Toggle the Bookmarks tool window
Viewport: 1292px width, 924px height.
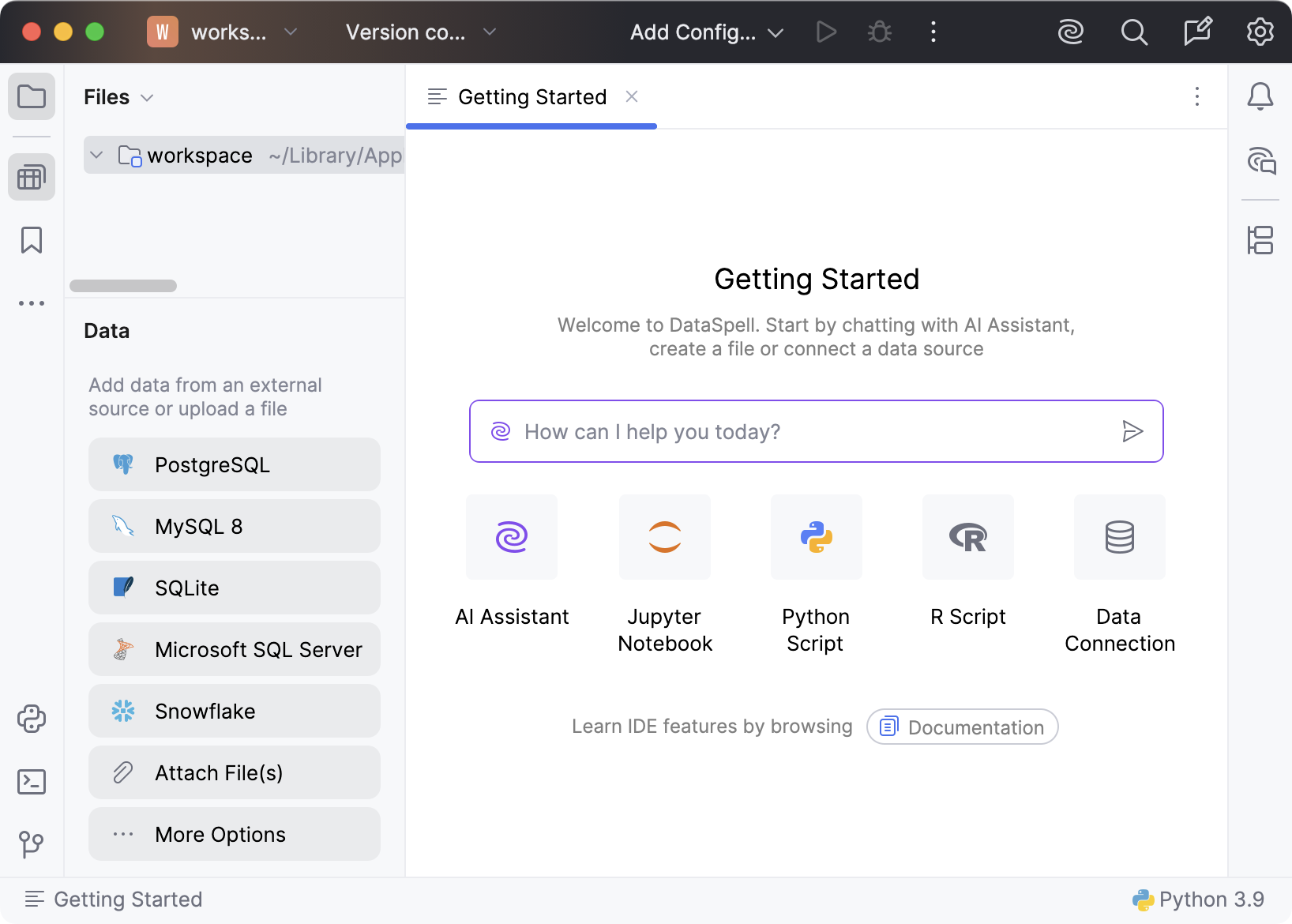point(32,240)
